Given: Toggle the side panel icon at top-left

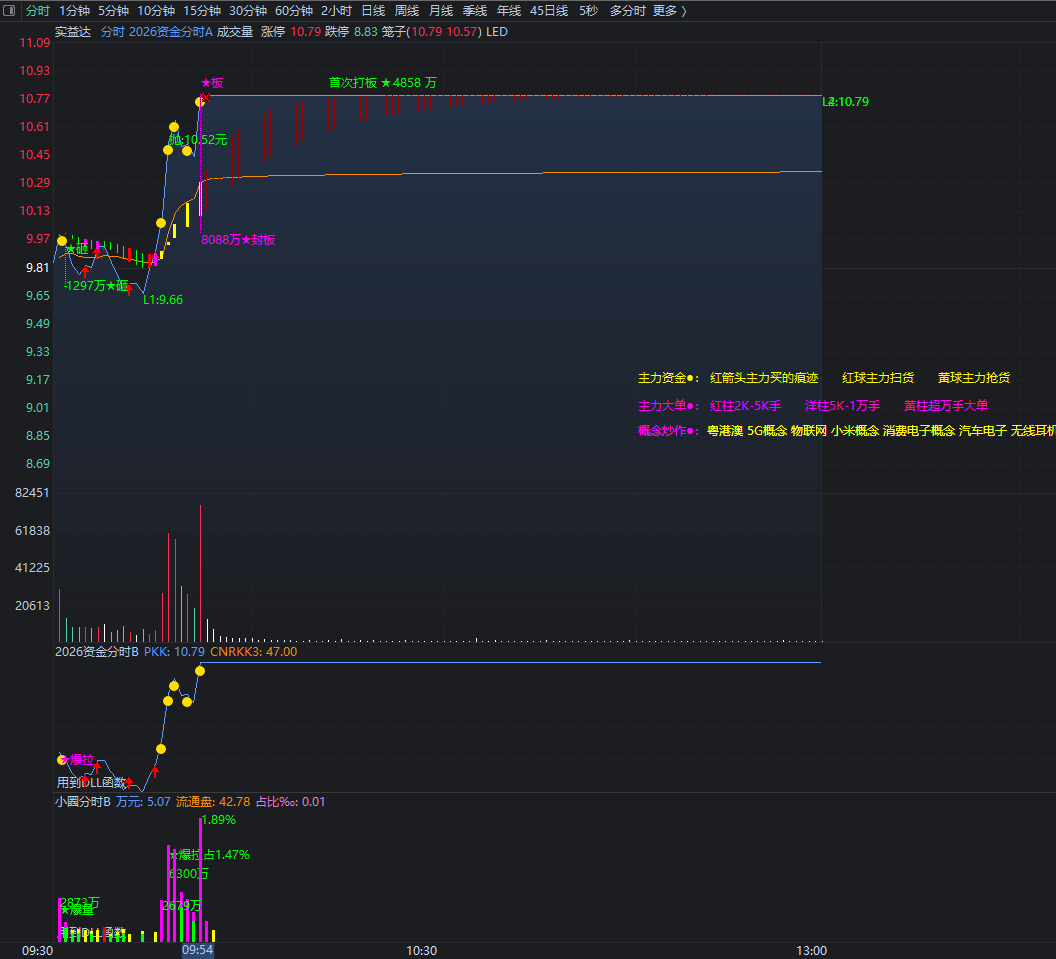Looking at the screenshot, I should (9, 11).
